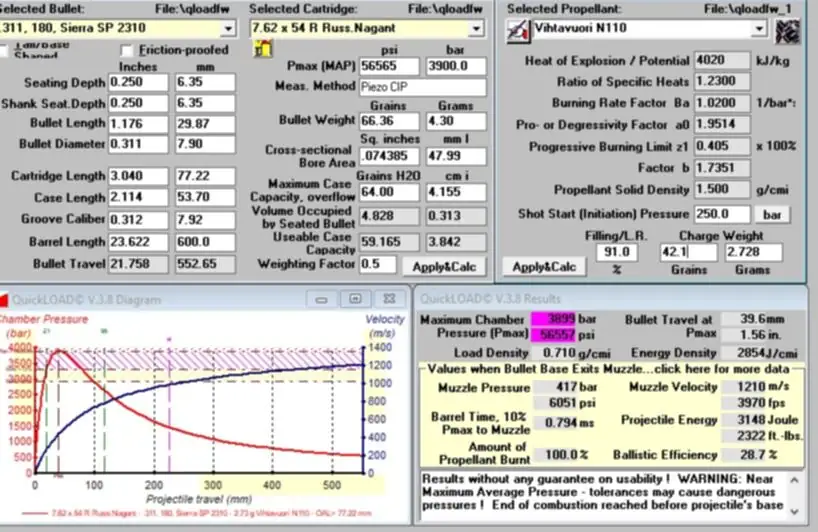
Task: Click the powder image icon at propellant panel corner
Action: tap(788, 31)
